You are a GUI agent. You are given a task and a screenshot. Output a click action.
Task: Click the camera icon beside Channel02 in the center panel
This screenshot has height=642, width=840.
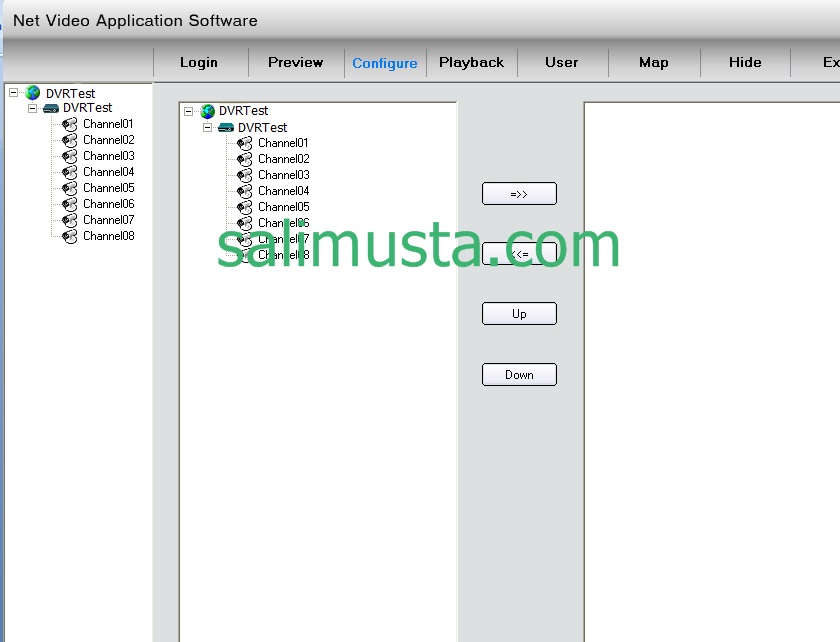tap(245, 159)
